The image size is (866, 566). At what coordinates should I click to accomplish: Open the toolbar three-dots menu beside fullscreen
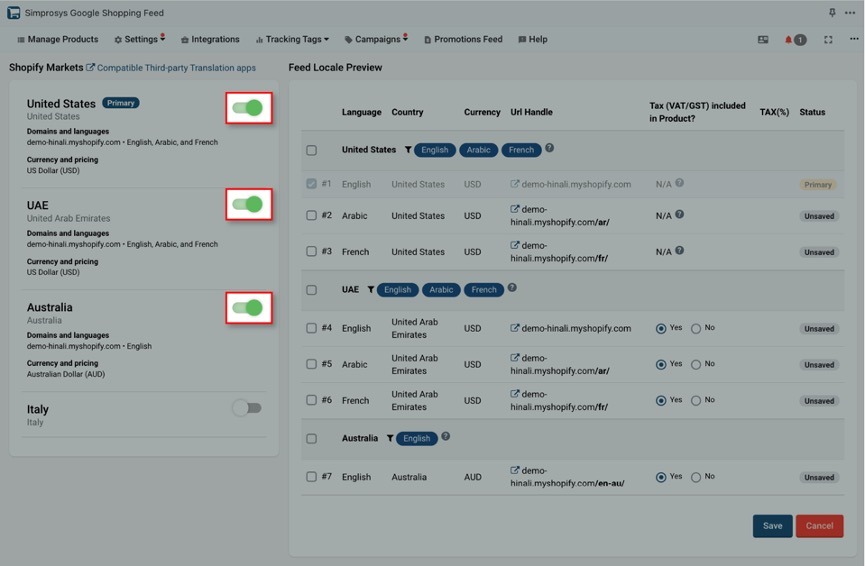(x=854, y=39)
